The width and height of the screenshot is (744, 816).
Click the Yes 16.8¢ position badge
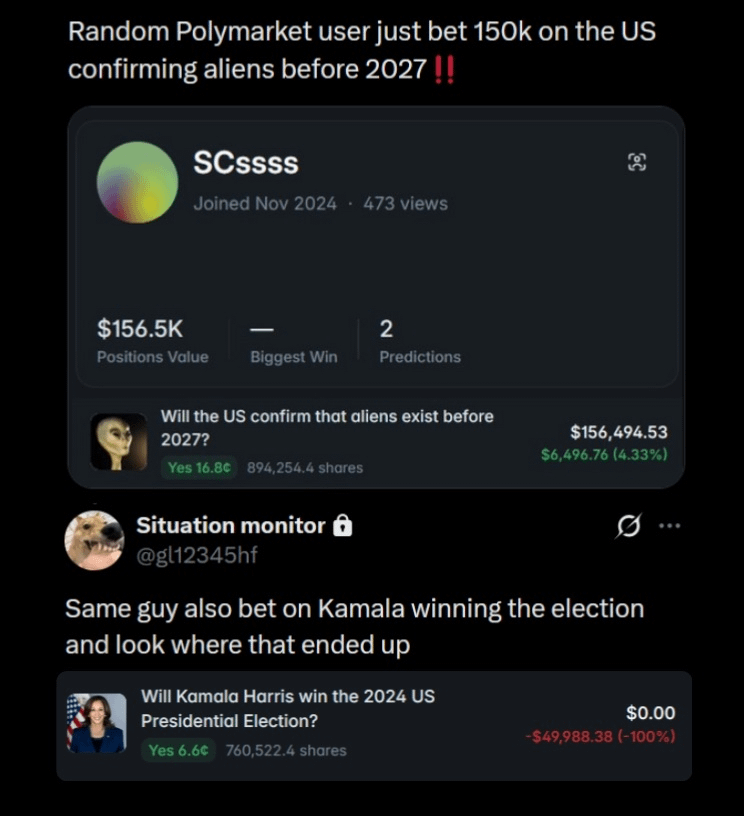tap(200, 467)
